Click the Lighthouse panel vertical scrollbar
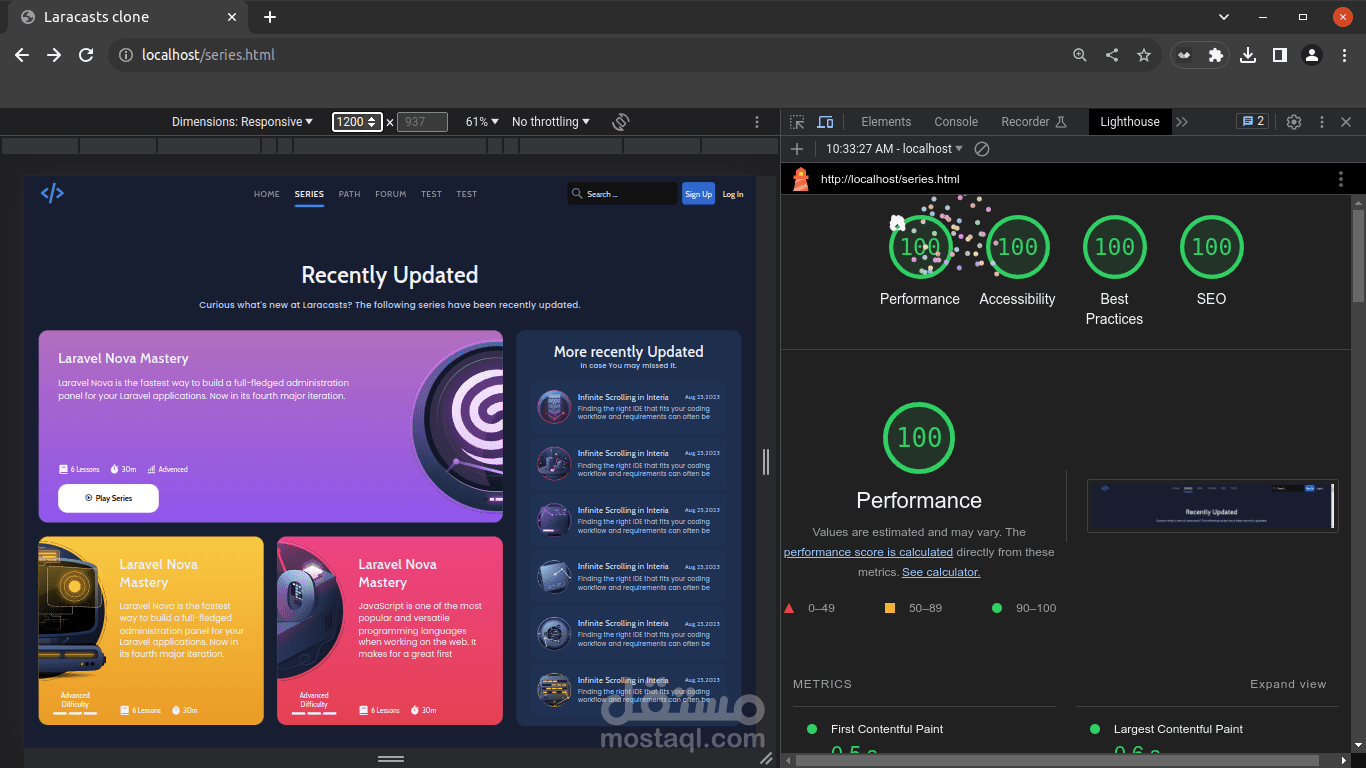The width and height of the screenshot is (1366, 768). [x=1358, y=256]
